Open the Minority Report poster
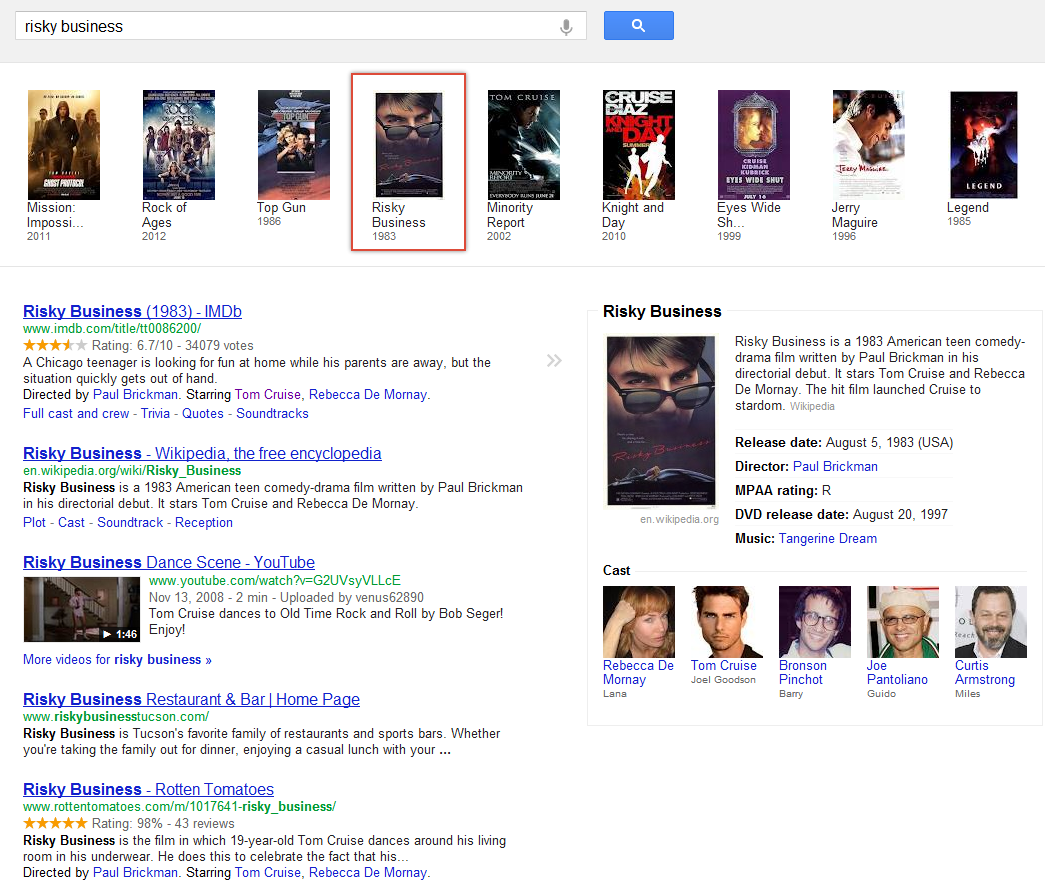The width and height of the screenshot is (1045, 883). (523, 145)
